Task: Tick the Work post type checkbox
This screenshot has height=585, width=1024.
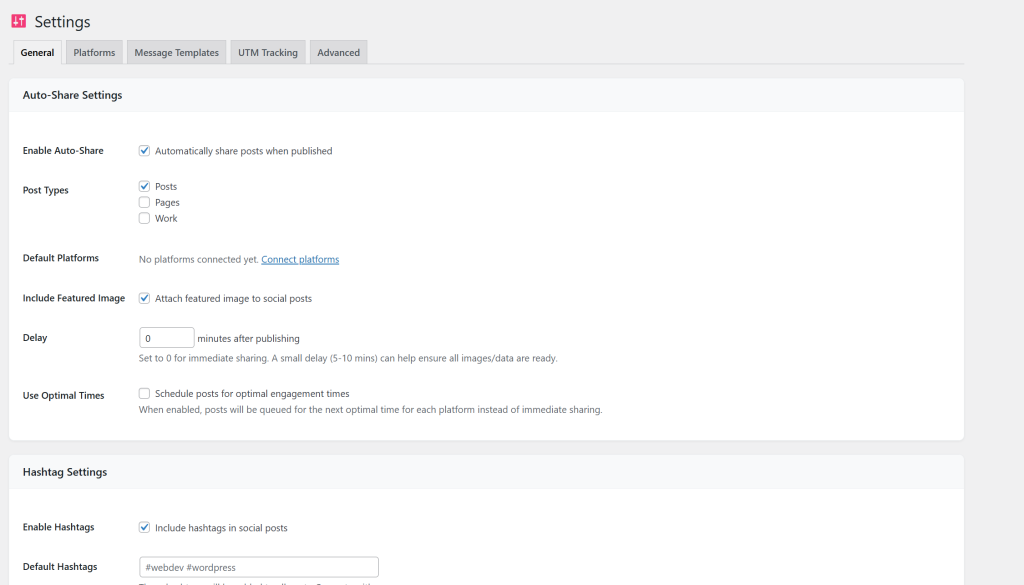Action: 145,219
